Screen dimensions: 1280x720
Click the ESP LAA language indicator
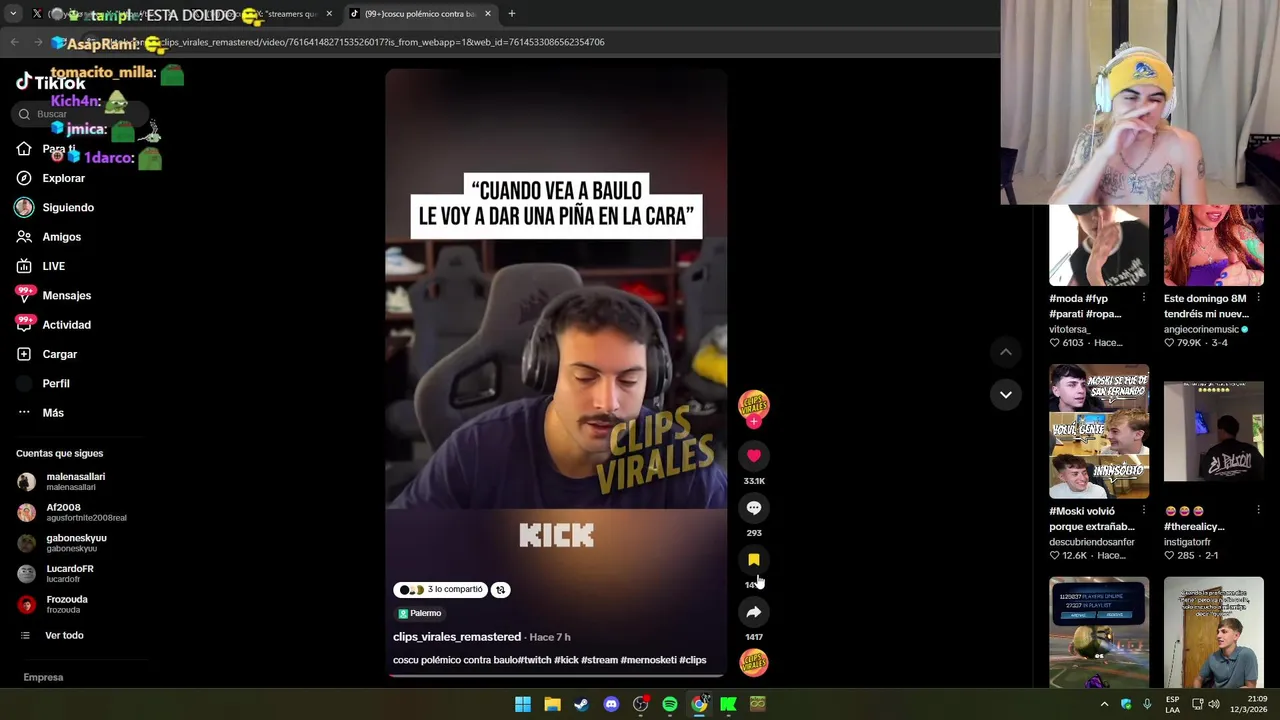point(1172,704)
